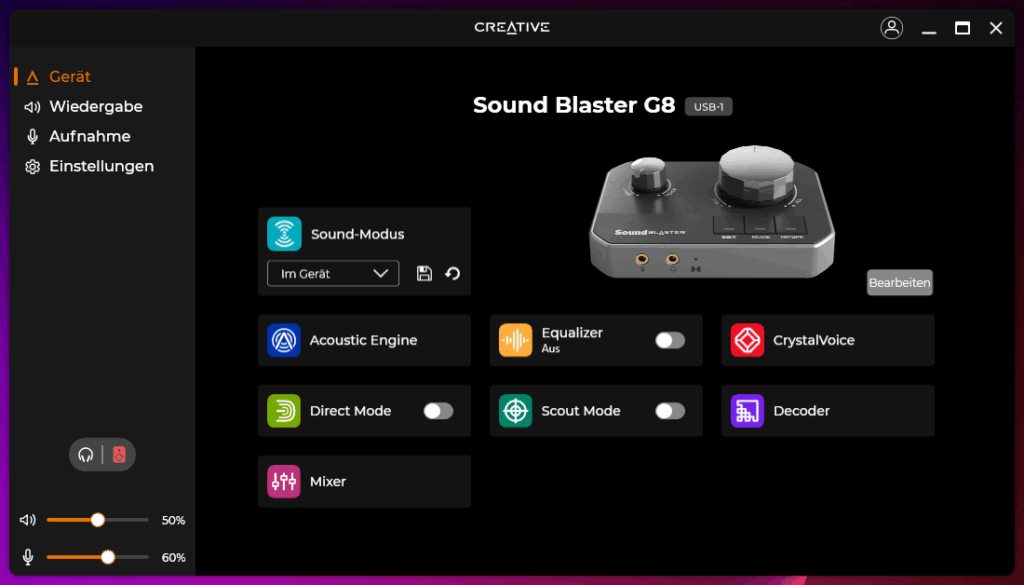Open the Decoder icon
Screen dimensions: 1024x585
tap(747, 411)
